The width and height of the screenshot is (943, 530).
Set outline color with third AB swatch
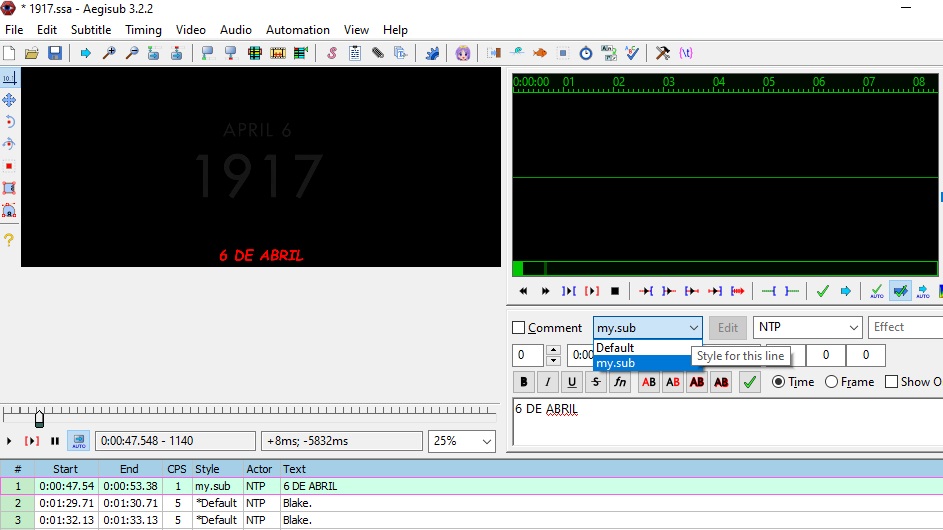pyautogui.click(x=697, y=382)
